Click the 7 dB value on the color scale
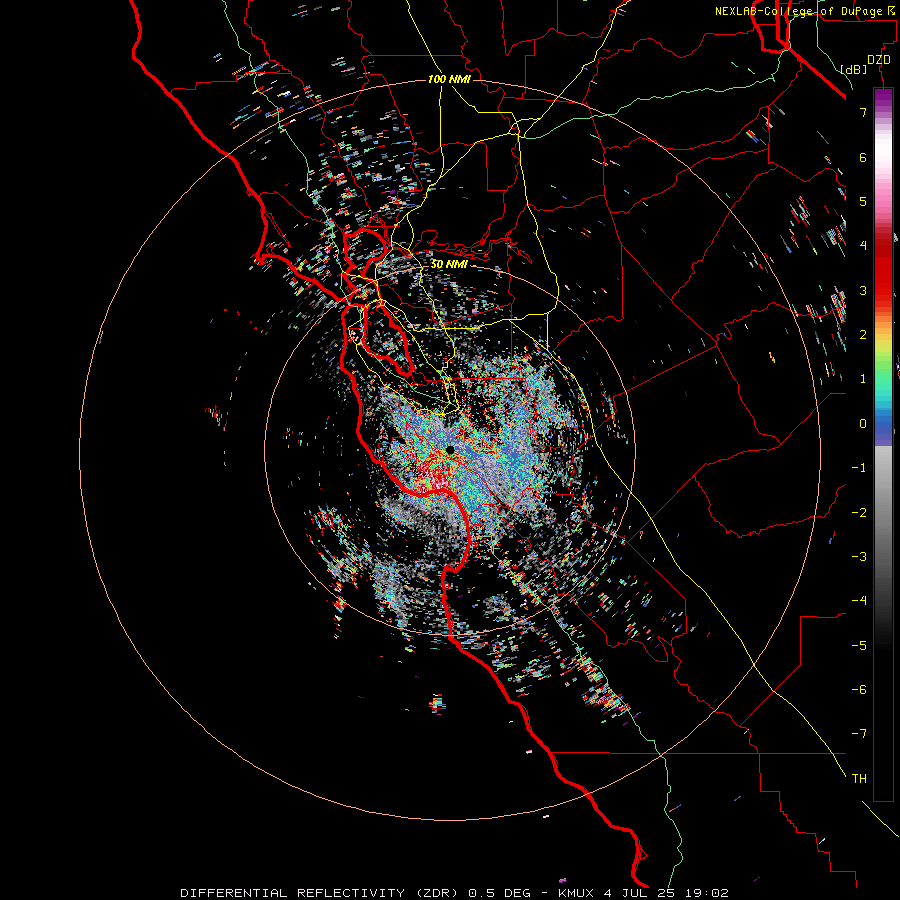Image resolution: width=900 pixels, height=900 pixels. pyautogui.click(x=863, y=112)
